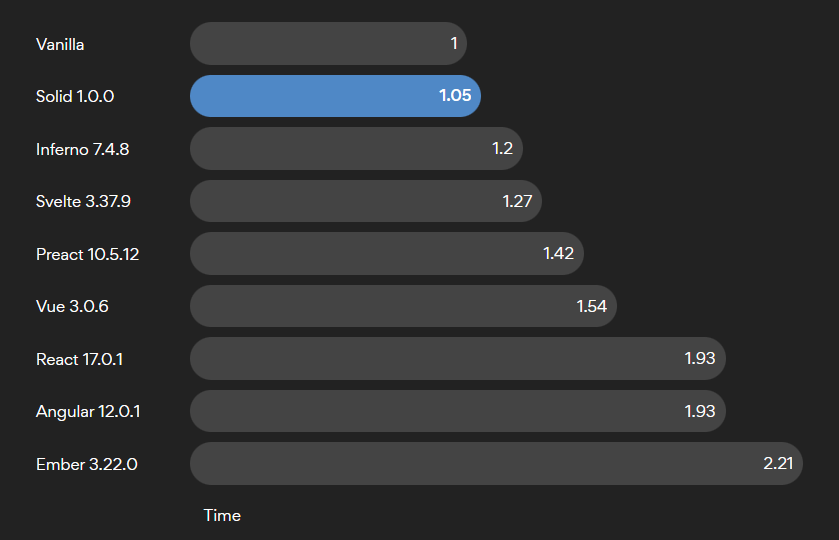This screenshot has width=839, height=540.
Task: Click the "Vue 3.0.6" label
Action: (x=72, y=307)
